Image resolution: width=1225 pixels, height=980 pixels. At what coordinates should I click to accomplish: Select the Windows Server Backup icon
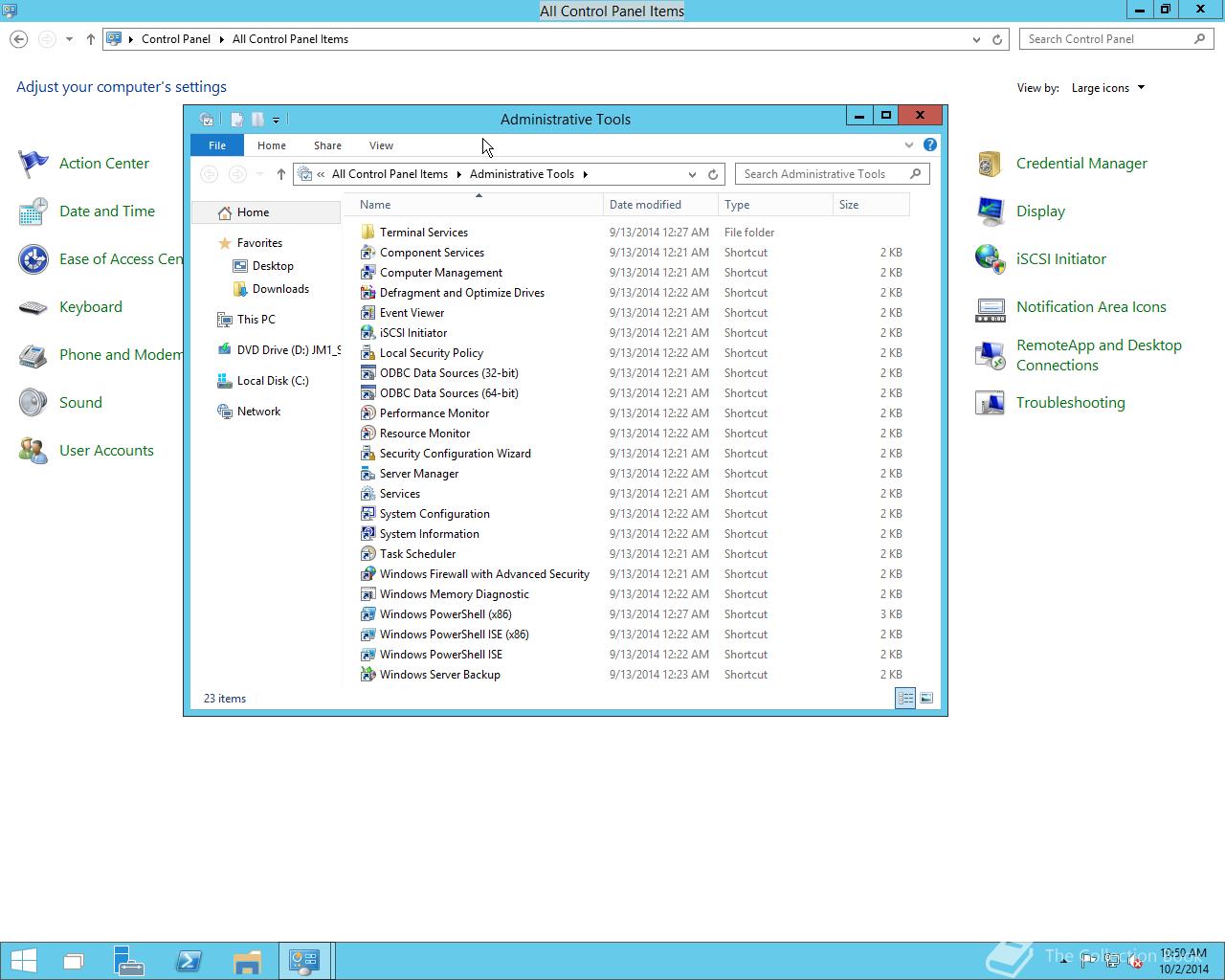tap(367, 675)
